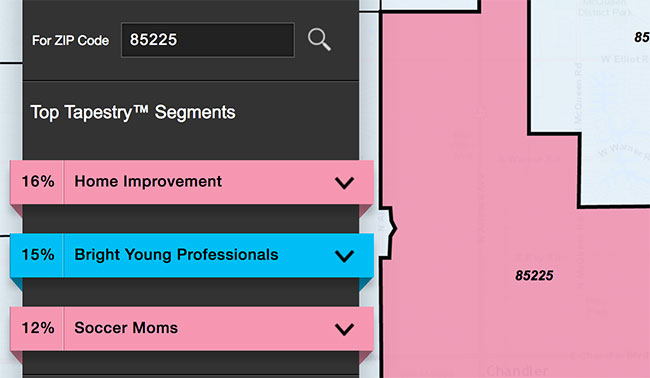Click the partial ZIP label at map edge

pyautogui.click(x=642, y=37)
